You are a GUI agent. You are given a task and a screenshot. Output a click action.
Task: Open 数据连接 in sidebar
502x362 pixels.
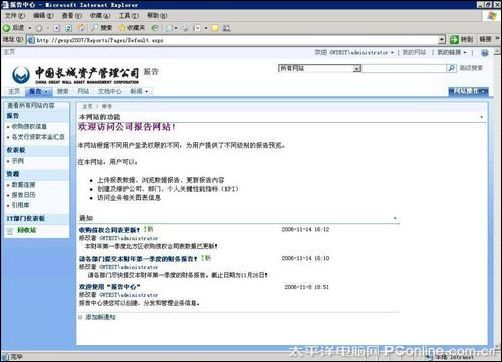click(23, 185)
